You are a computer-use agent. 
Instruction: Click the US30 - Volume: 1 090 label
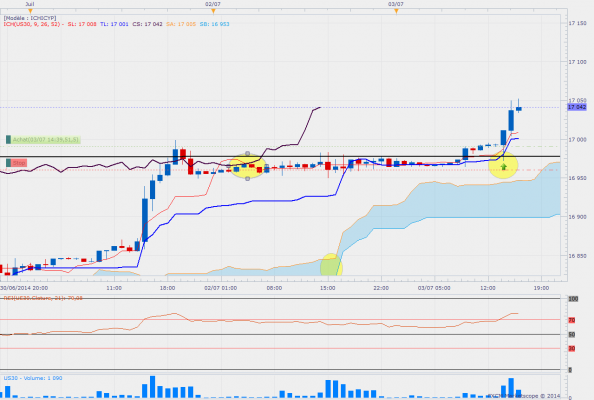(33, 378)
